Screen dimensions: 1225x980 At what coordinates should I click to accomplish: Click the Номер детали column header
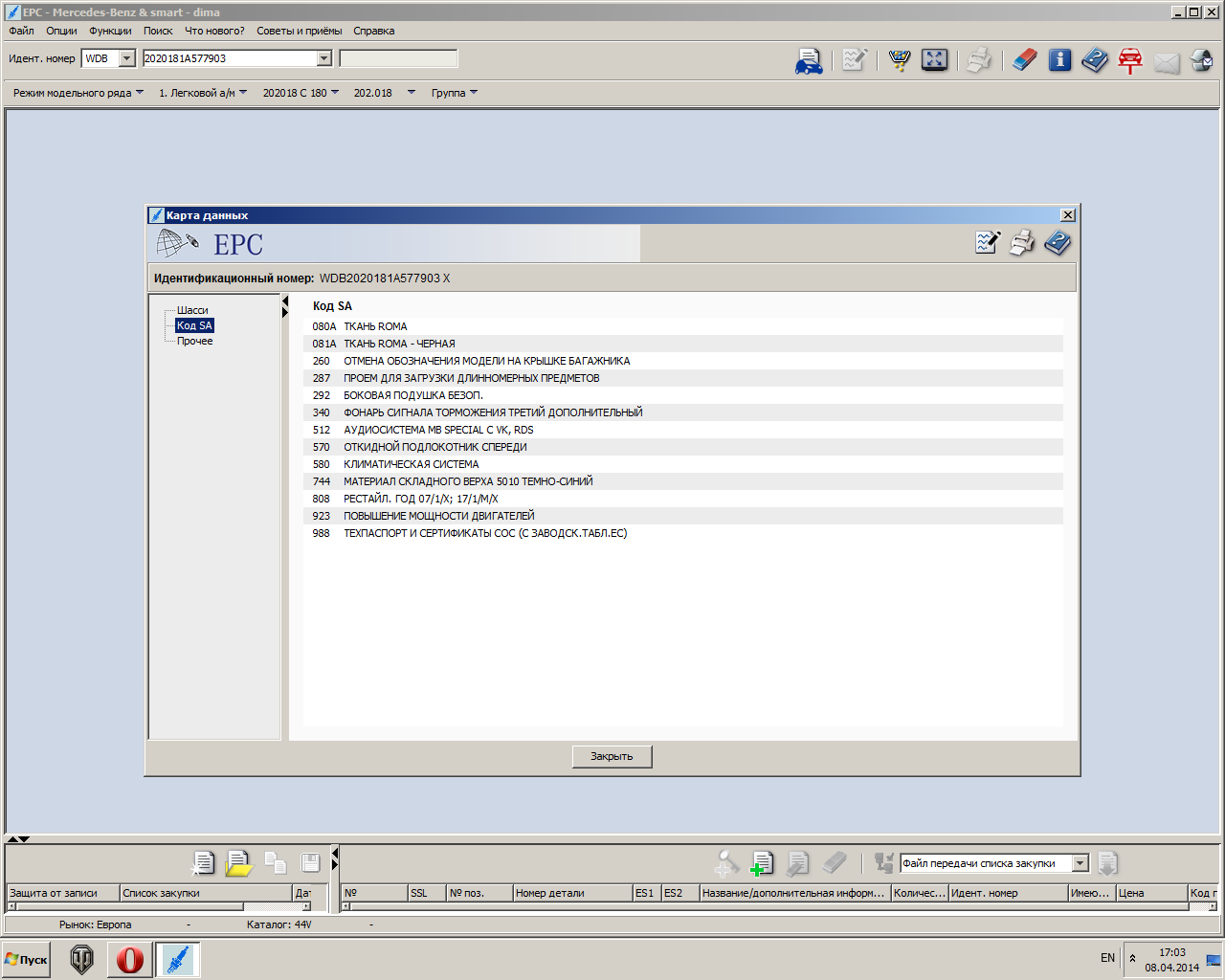(x=572, y=893)
